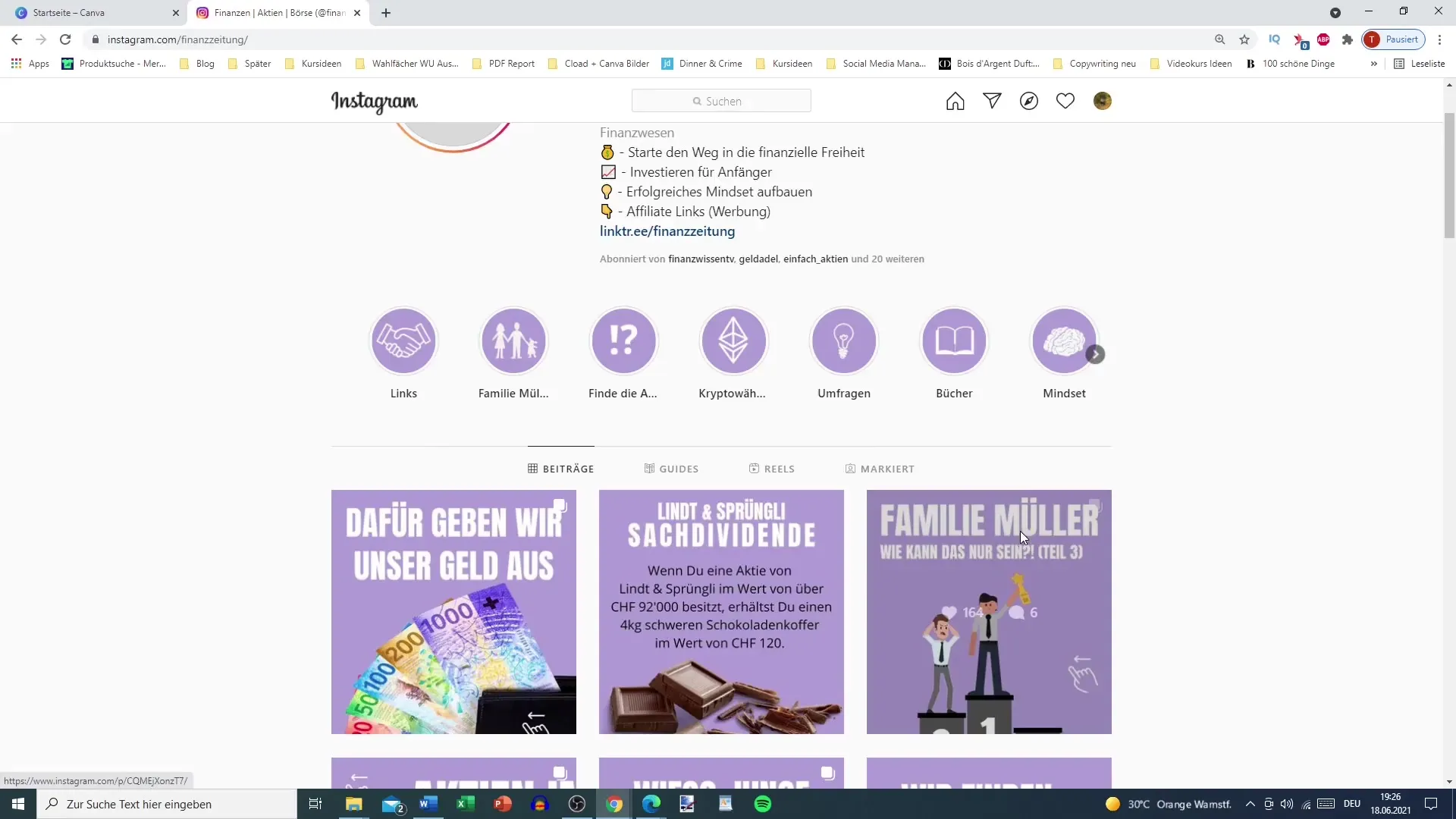Expand hidden bookmarks chevron
The image size is (1456, 819).
click(1373, 64)
